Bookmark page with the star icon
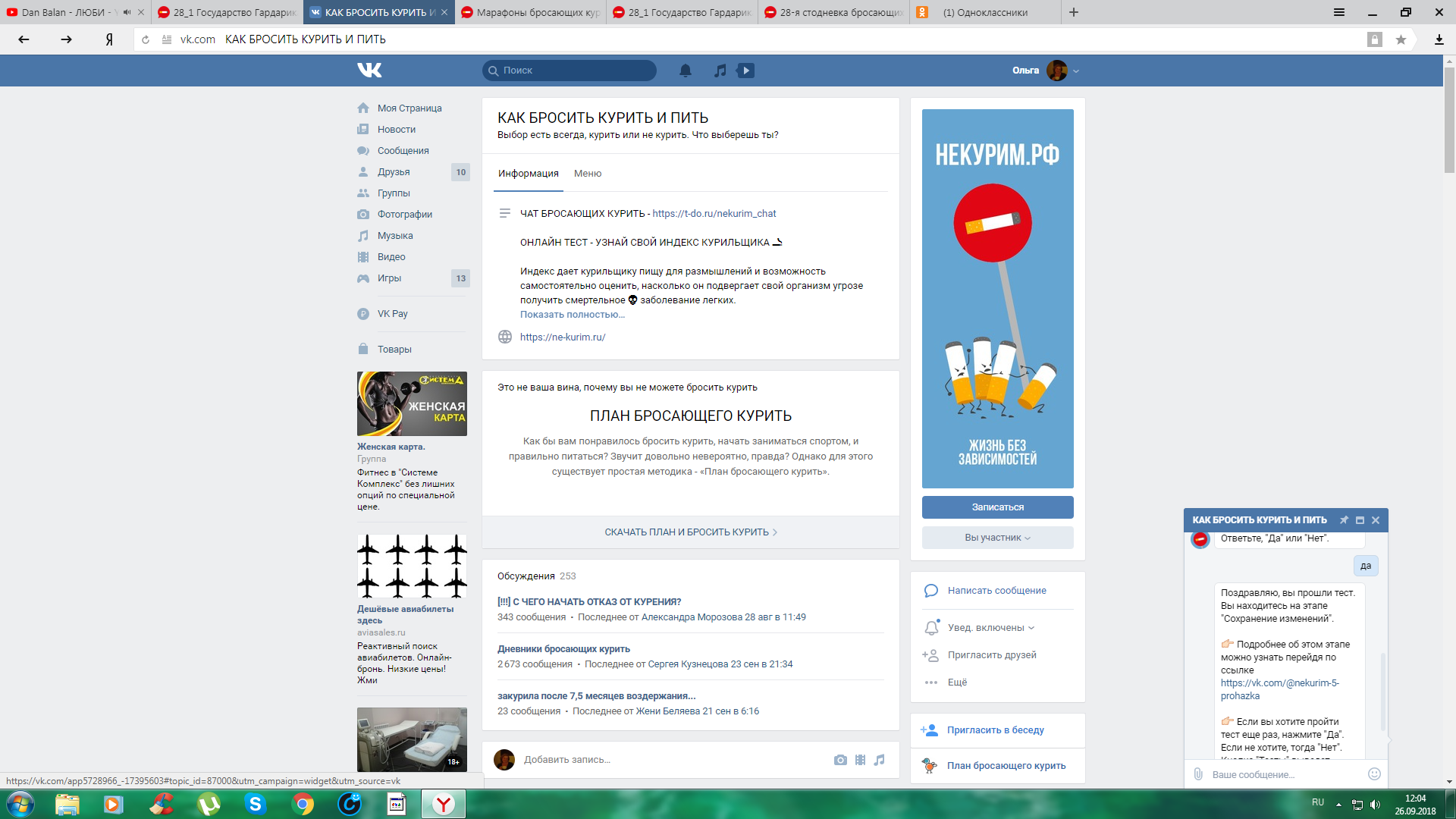The width and height of the screenshot is (1456, 819). coord(1401,39)
